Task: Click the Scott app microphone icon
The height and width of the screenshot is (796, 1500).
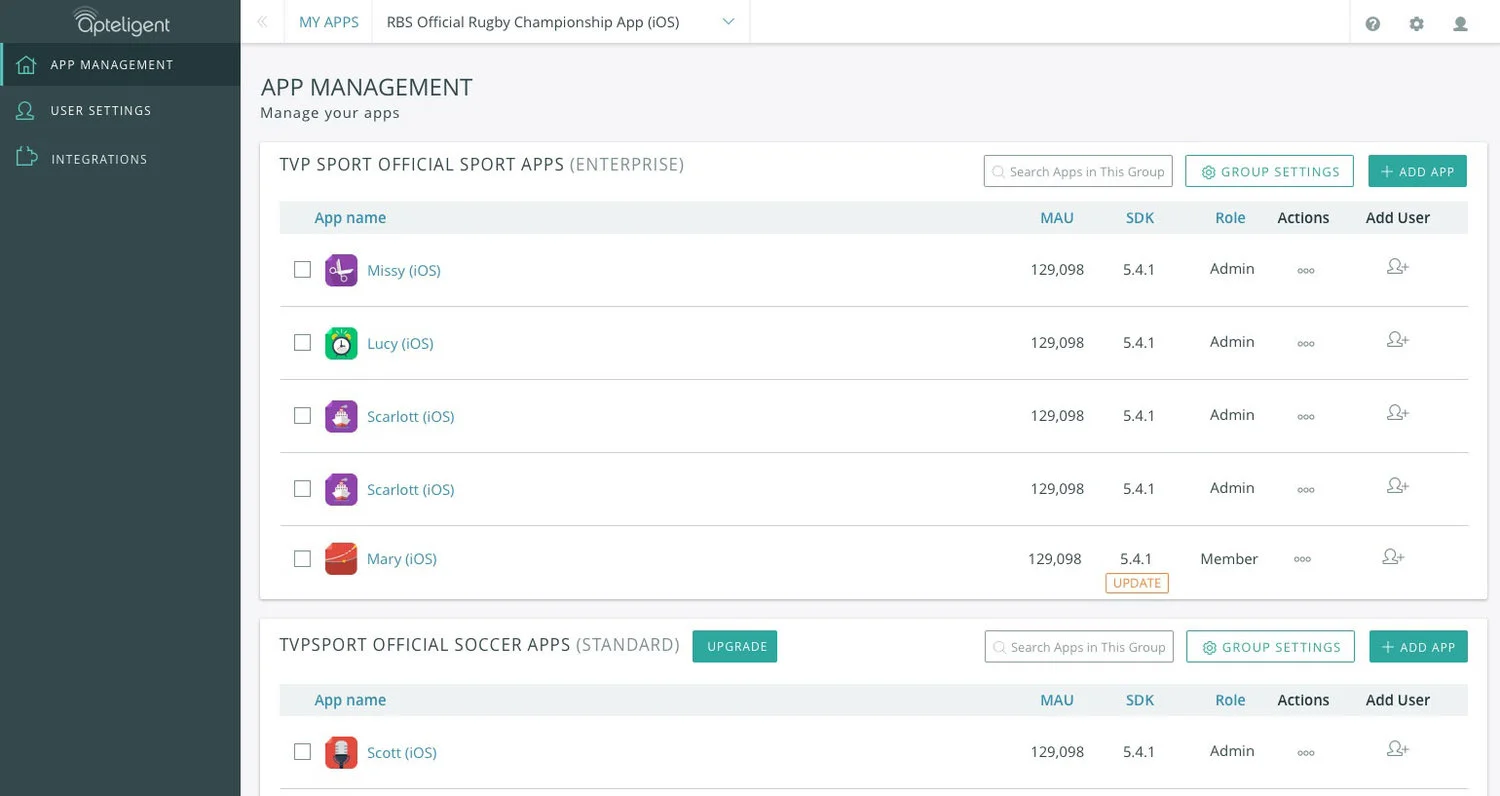Action: (341, 752)
